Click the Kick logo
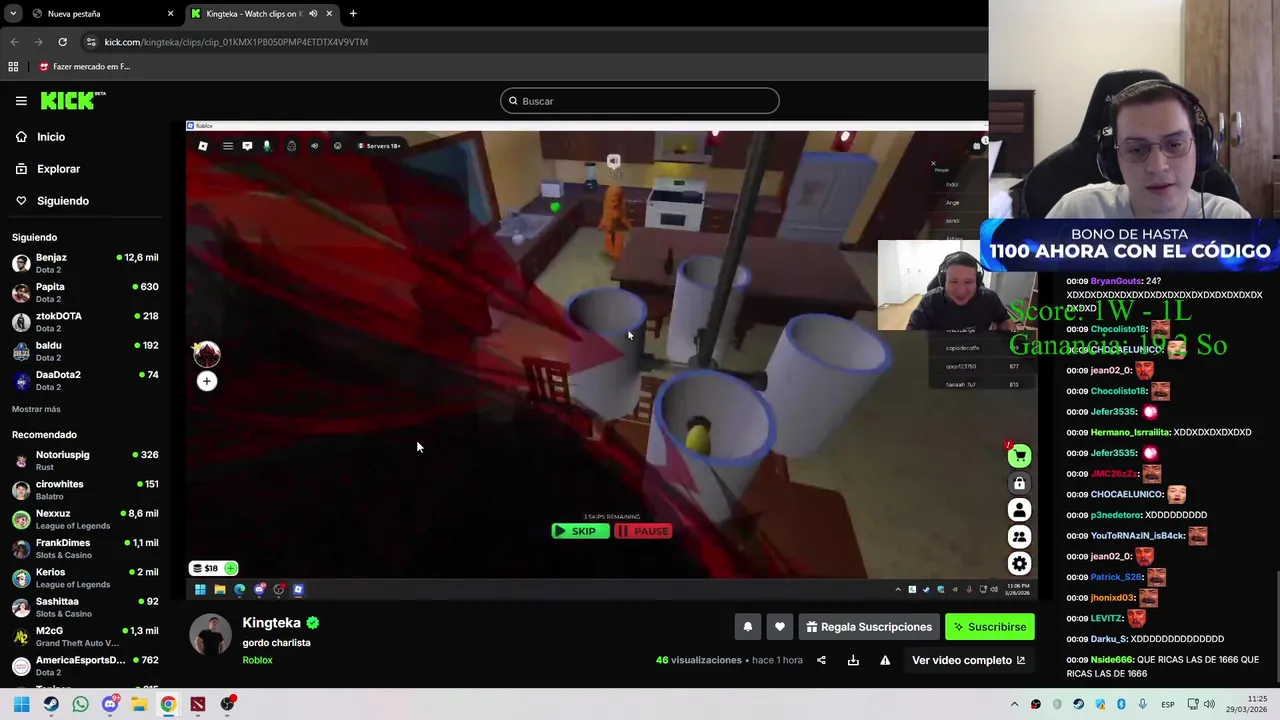The width and height of the screenshot is (1280, 720). coord(72,100)
